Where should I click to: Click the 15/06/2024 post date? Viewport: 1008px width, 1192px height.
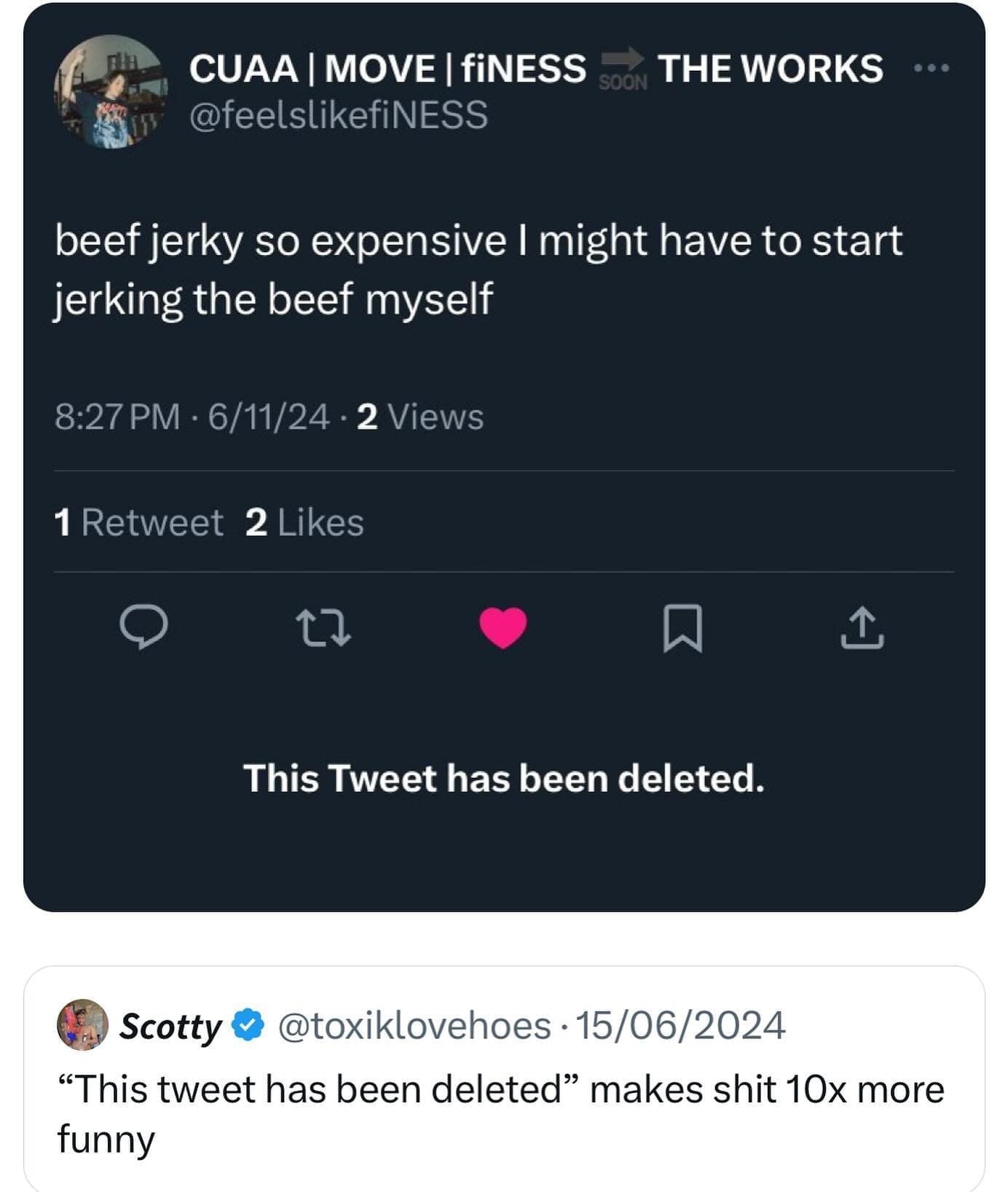pos(680,1025)
